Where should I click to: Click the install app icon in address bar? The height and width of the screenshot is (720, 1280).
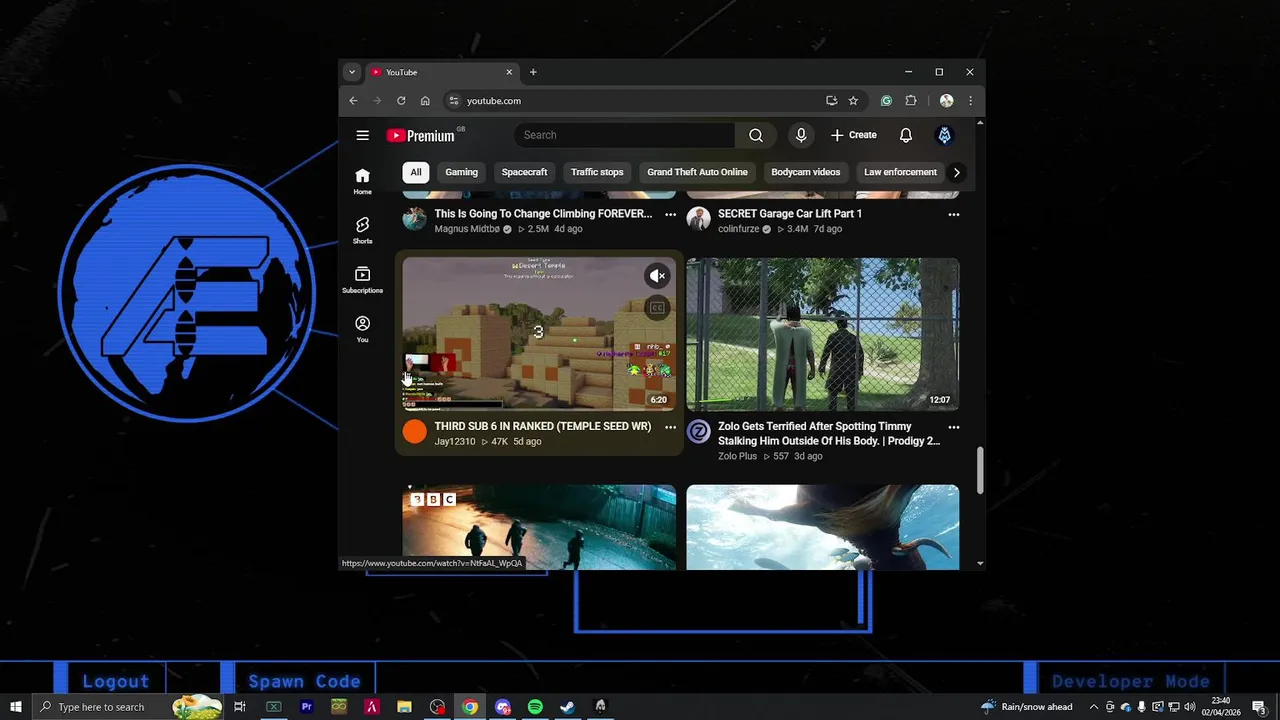coord(831,101)
